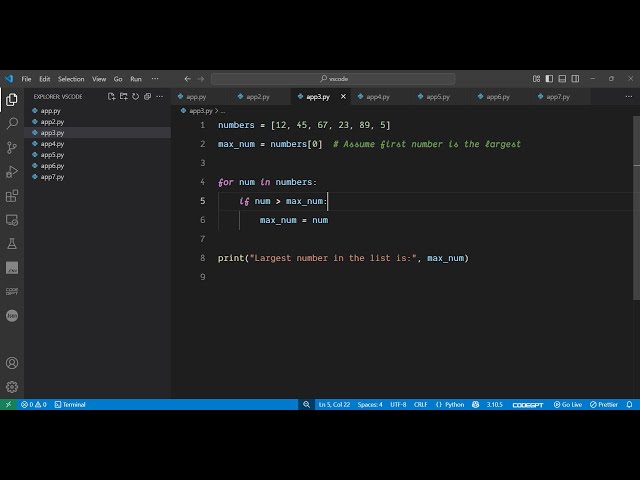Change indentation via Spaces: 4
This screenshot has height=480, width=640.
(370, 404)
